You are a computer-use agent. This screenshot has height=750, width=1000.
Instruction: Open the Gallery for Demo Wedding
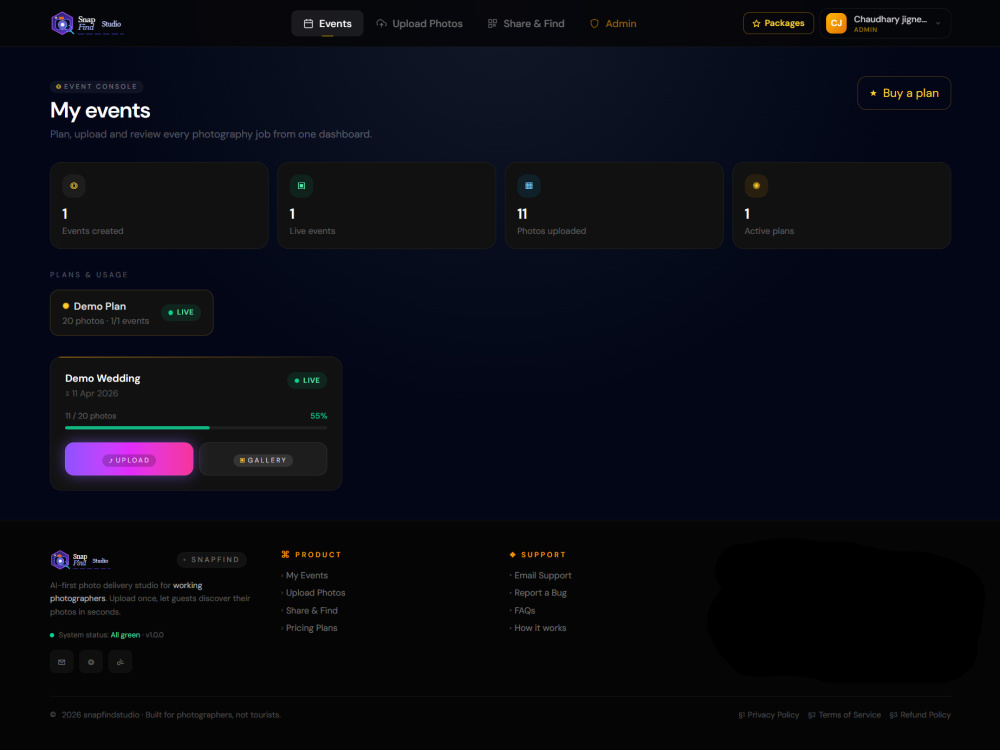click(x=263, y=459)
